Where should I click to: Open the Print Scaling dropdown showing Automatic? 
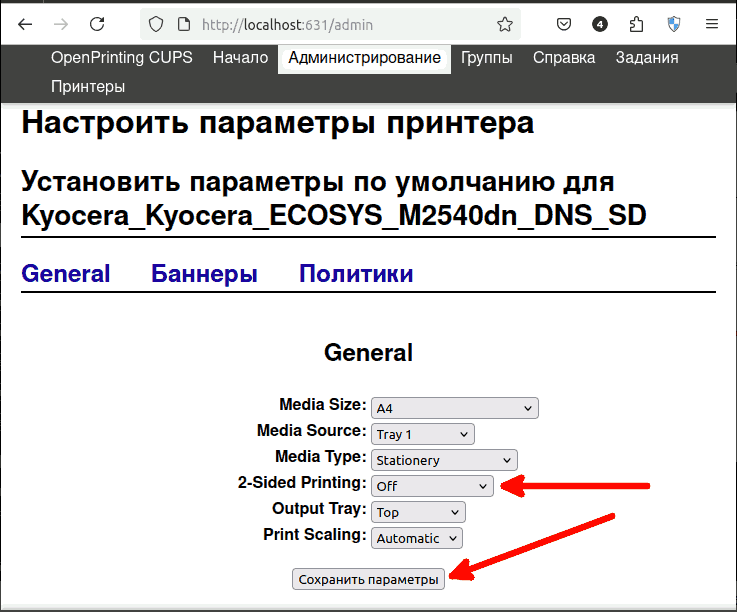click(417, 538)
